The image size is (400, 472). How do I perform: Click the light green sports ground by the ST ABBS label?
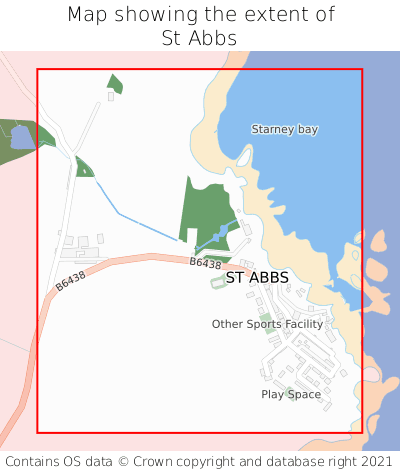(218, 282)
